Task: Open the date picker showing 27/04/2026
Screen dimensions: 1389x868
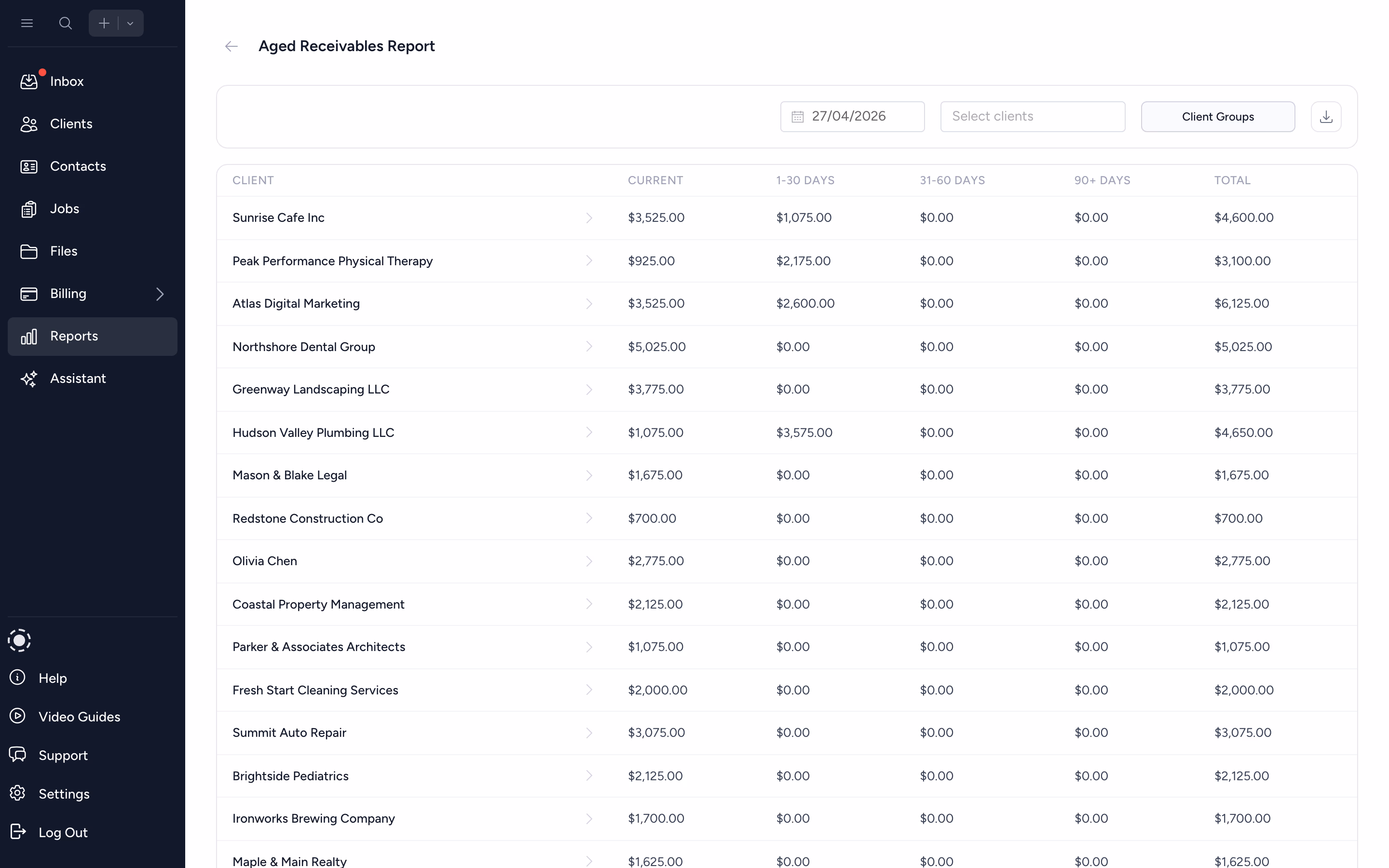Action: pyautogui.click(x=852, y=116)
